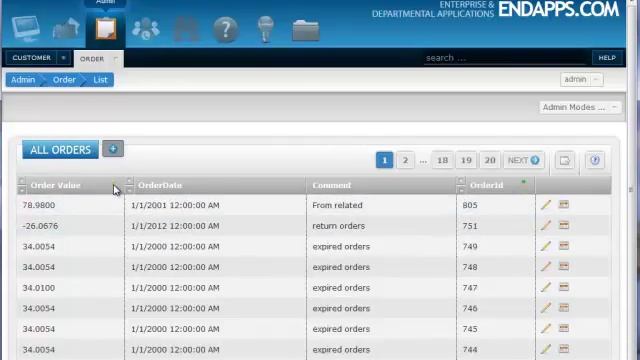640x360 pixels.
Task: Expand the CUSTOMER tab dropdown arrow
Action: [63, 58]
